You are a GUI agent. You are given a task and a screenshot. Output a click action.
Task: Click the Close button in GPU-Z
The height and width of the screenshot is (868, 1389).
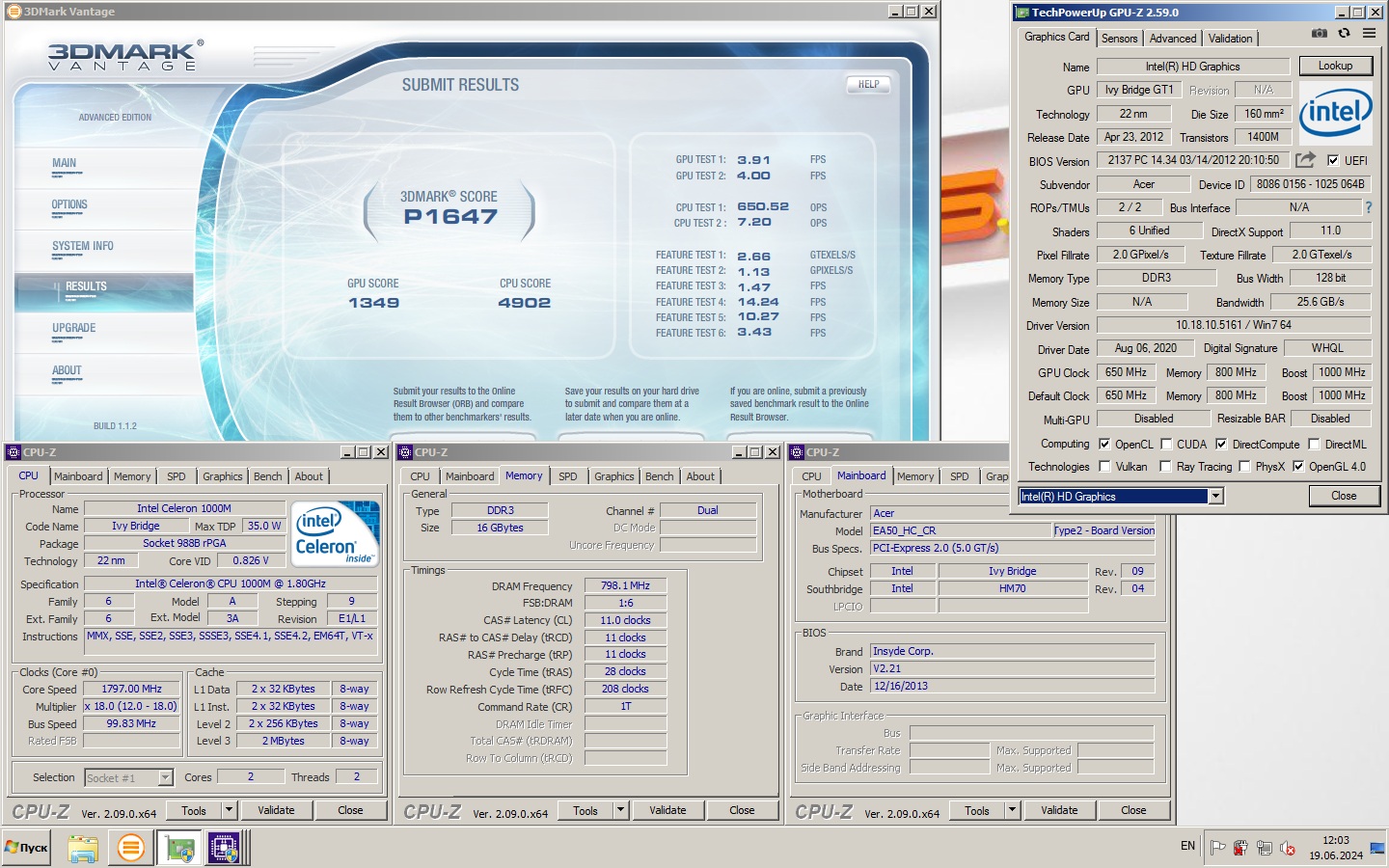click(x=1344, y=496)
